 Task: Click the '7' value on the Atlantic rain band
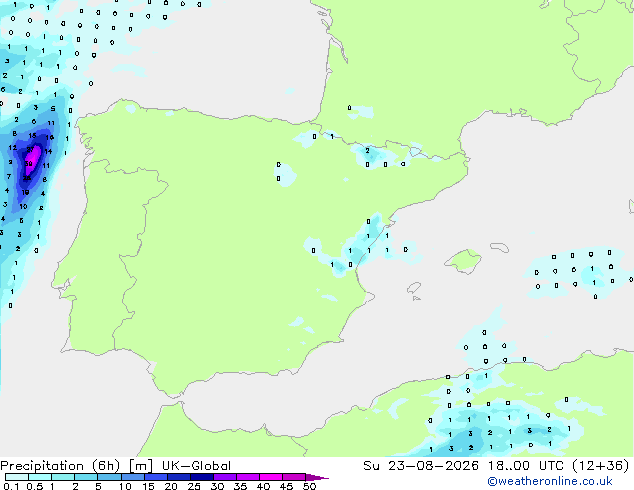[9, 176]
